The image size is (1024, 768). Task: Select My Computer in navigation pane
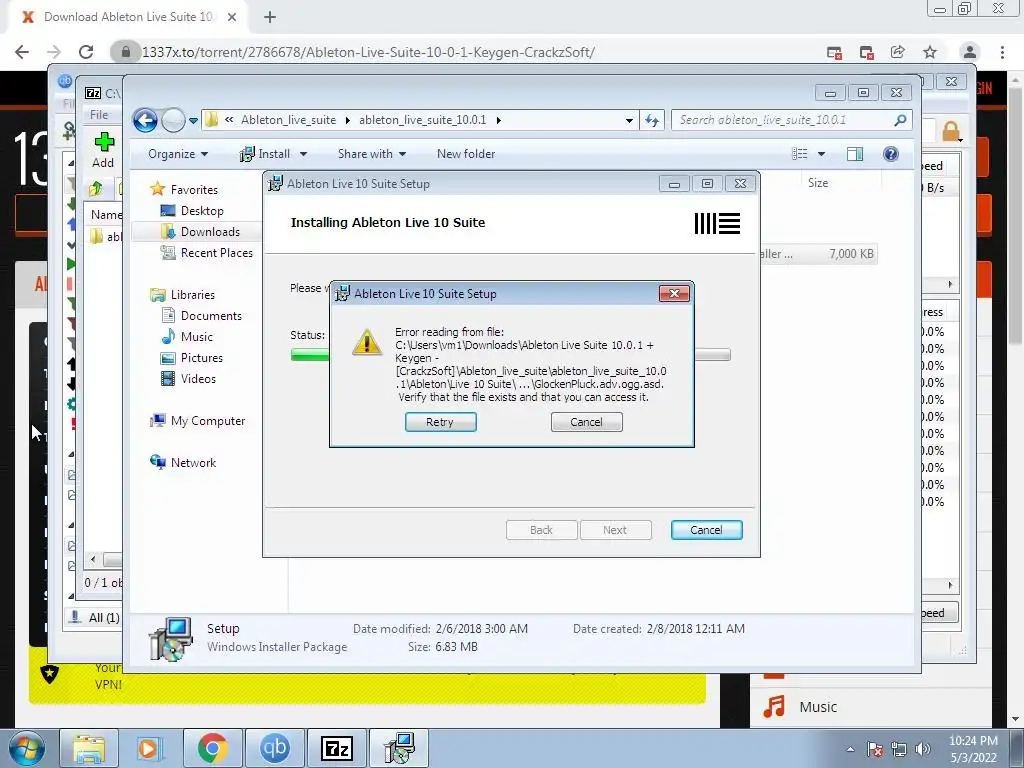pyautogui.click(x=198, y=421)
